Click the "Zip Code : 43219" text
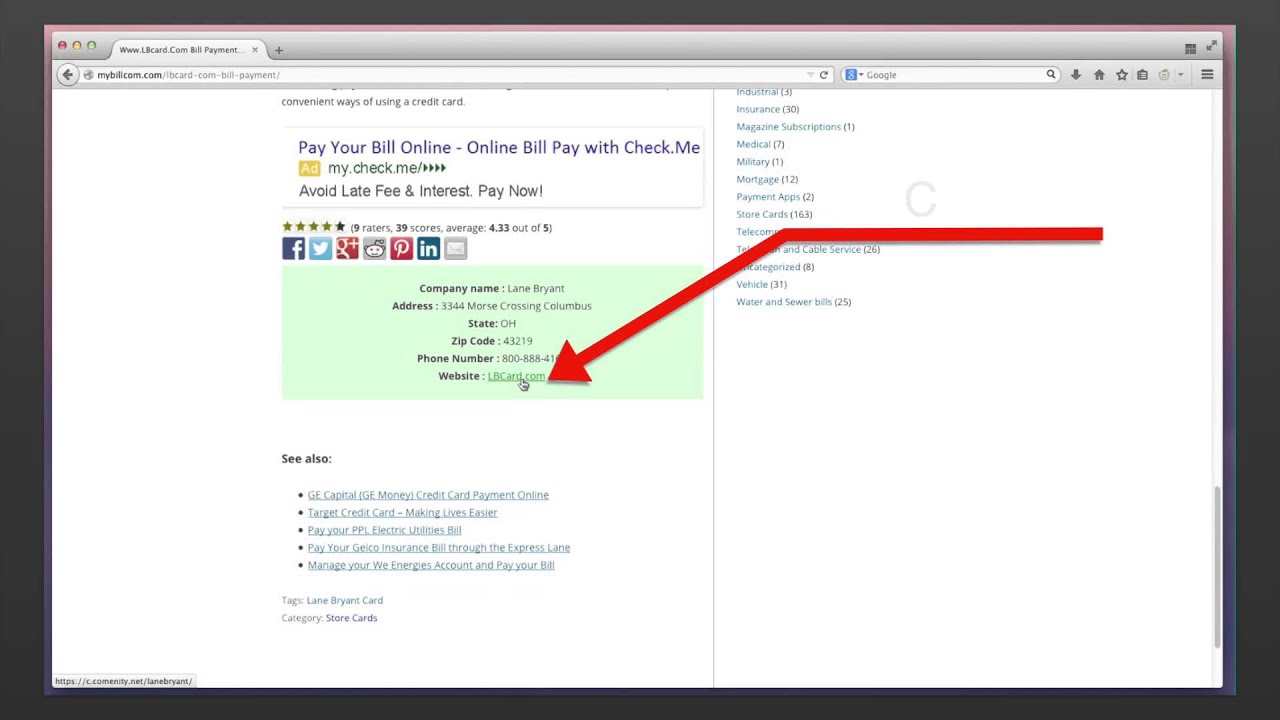Viewport: 1280px width, 720px height. [492, 341]
